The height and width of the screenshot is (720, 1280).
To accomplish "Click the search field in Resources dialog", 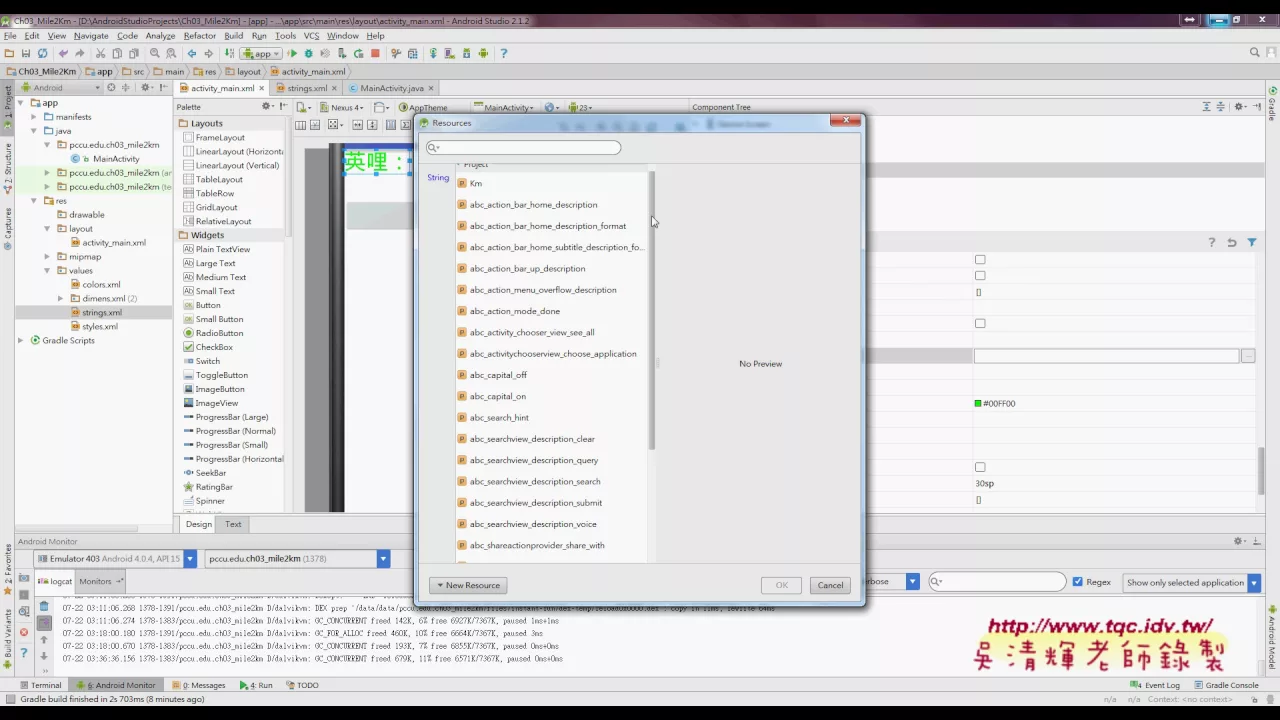I will [x=524, y=148].
